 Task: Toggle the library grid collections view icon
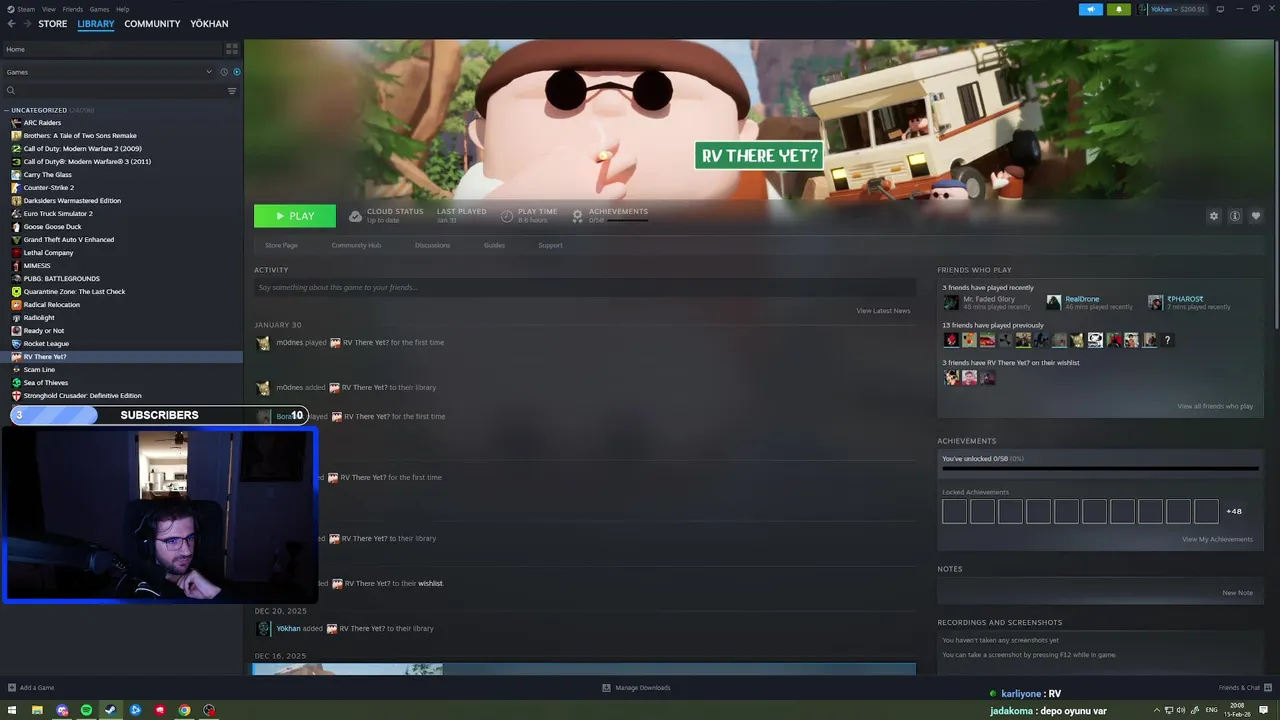[x=232, y=49]
